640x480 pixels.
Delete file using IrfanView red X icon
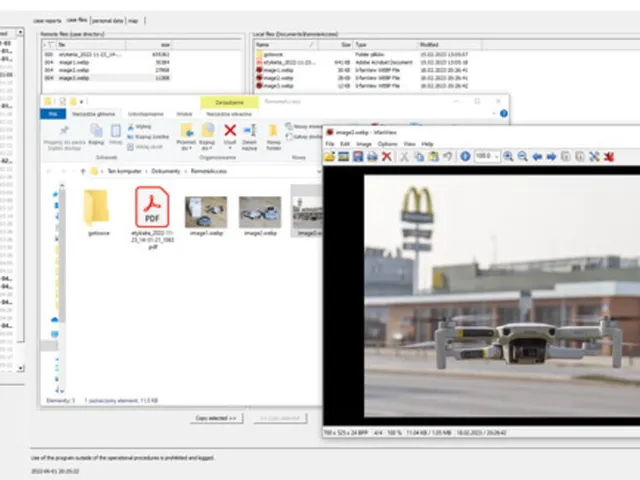[387, 157]
